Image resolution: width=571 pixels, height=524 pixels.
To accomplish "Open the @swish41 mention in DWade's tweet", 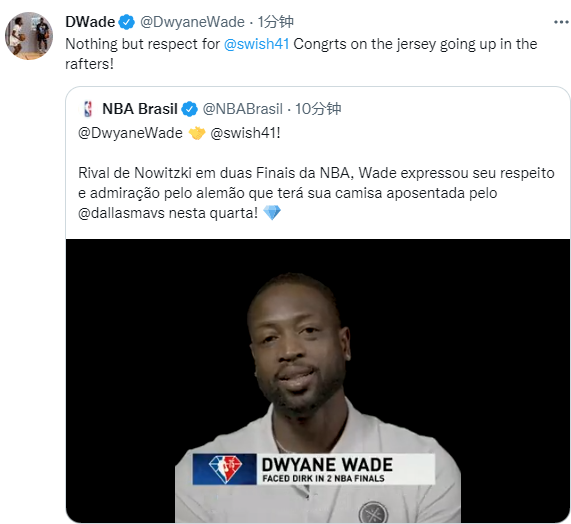I will point(257,44).
